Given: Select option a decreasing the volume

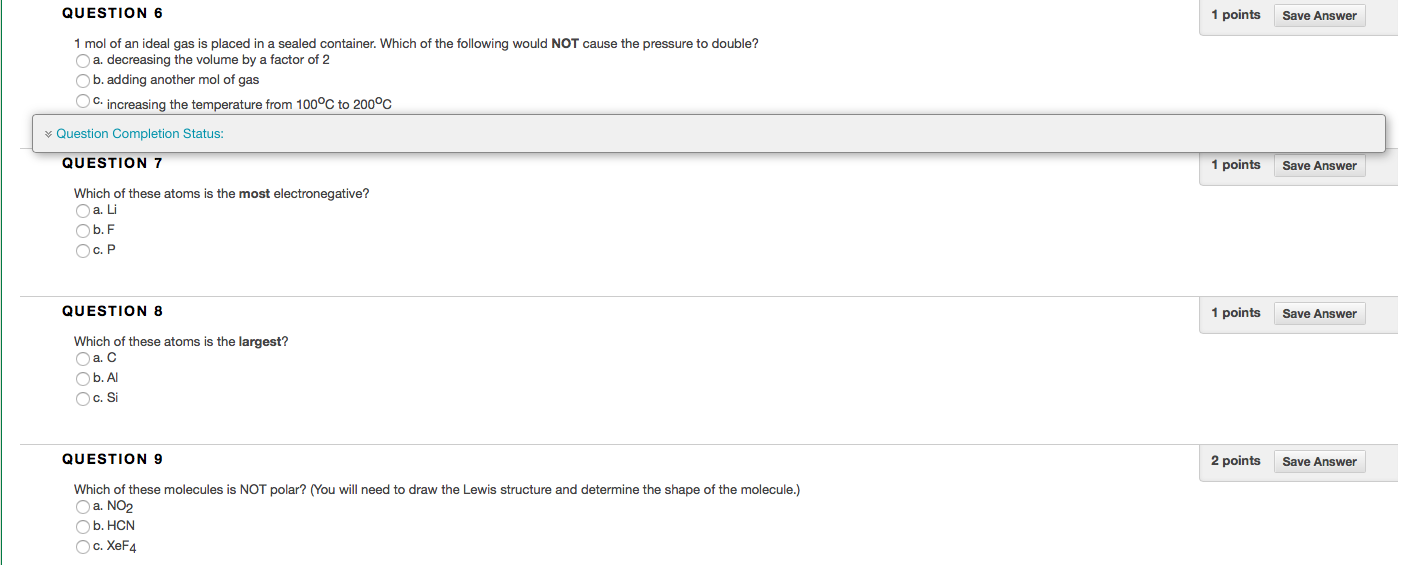Looking at the screenshot, I should 83,61.
